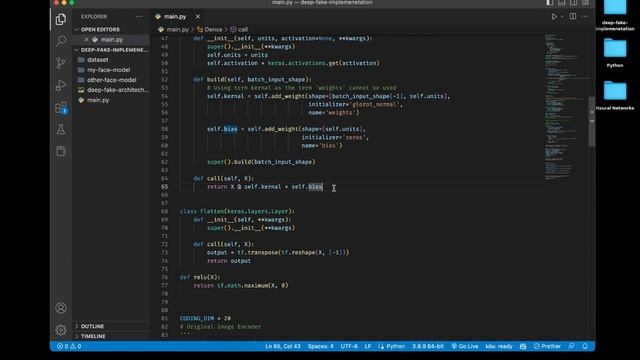
Task: Click call method in the breadcrumb
Action: point(242,29)
